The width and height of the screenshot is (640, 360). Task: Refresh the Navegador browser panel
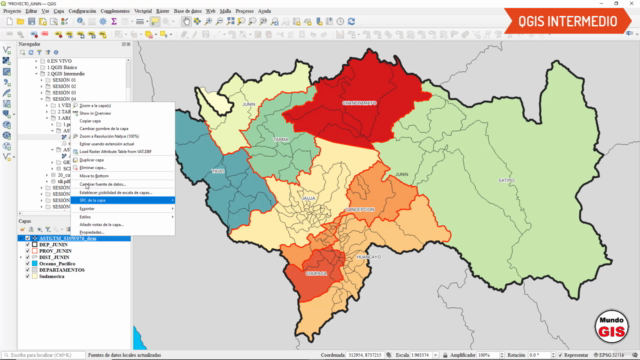31,52
